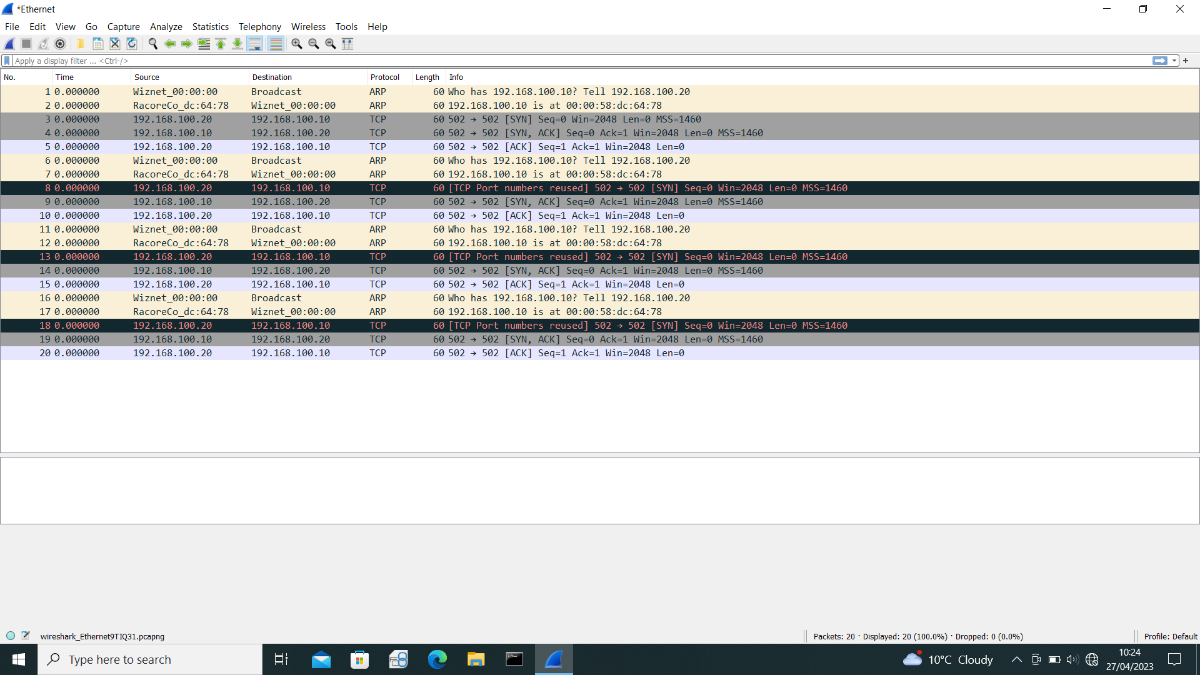This screenshot has width=1200, height=675.
Task: Click the reload capture file icon
Action: (131, 44)
